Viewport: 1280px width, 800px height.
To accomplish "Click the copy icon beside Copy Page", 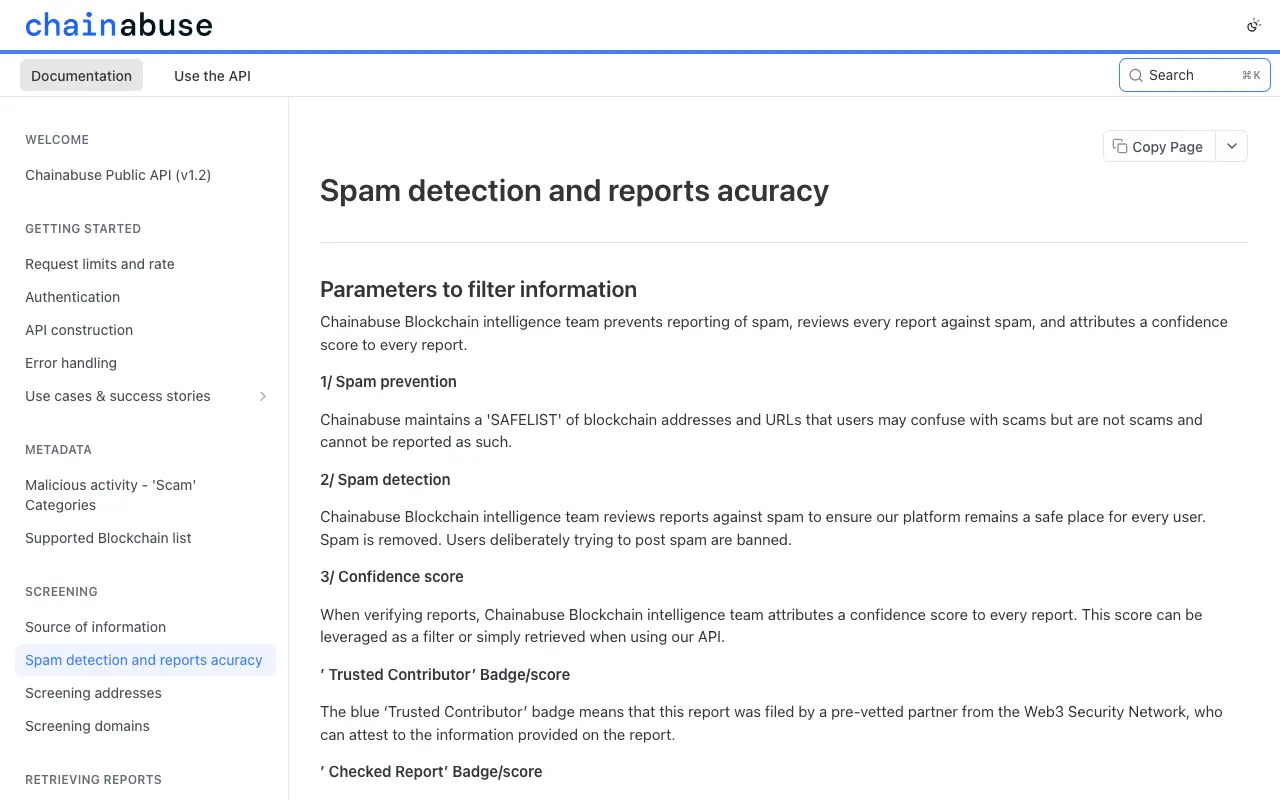I will (x=1120, y=146).
